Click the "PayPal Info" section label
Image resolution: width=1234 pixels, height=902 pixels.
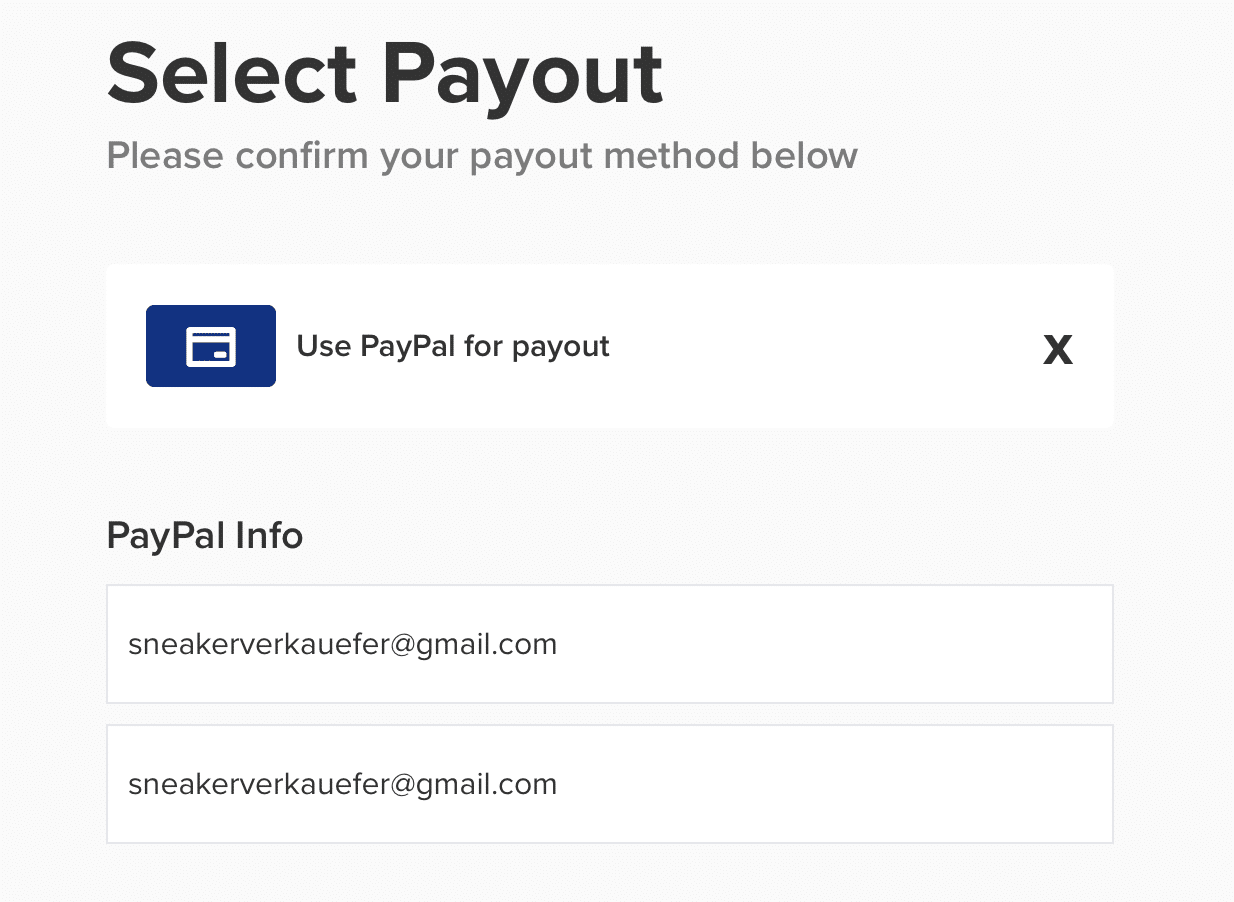click(205, 536)
